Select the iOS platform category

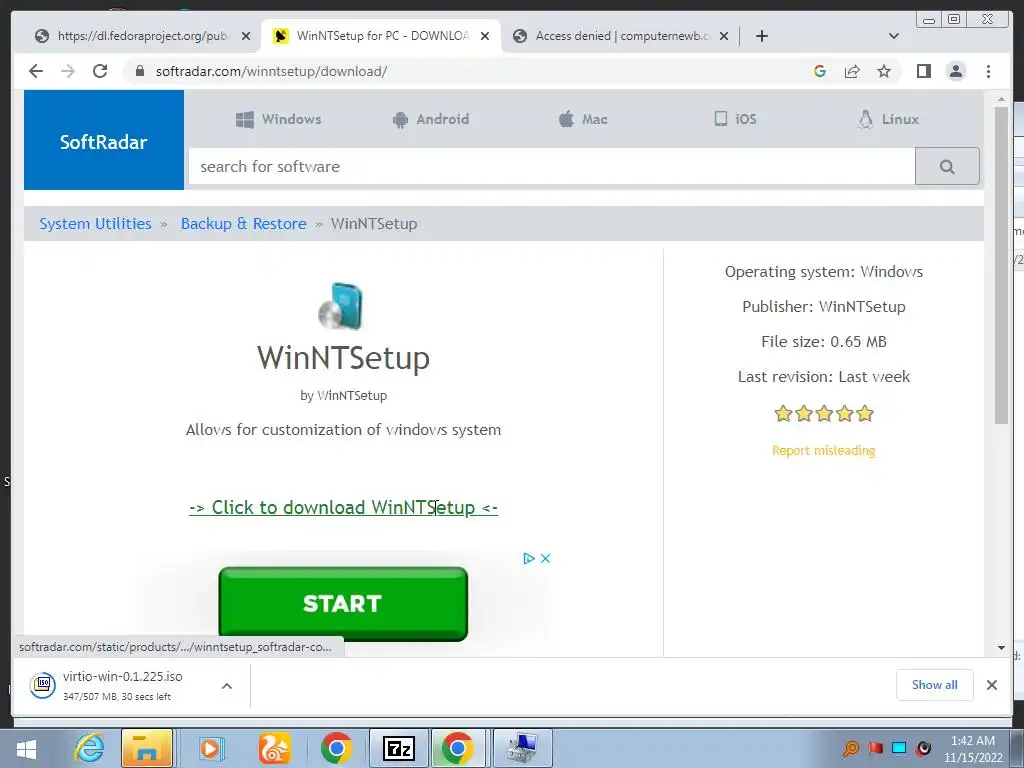pyautogui.click(x=735, y=119)
